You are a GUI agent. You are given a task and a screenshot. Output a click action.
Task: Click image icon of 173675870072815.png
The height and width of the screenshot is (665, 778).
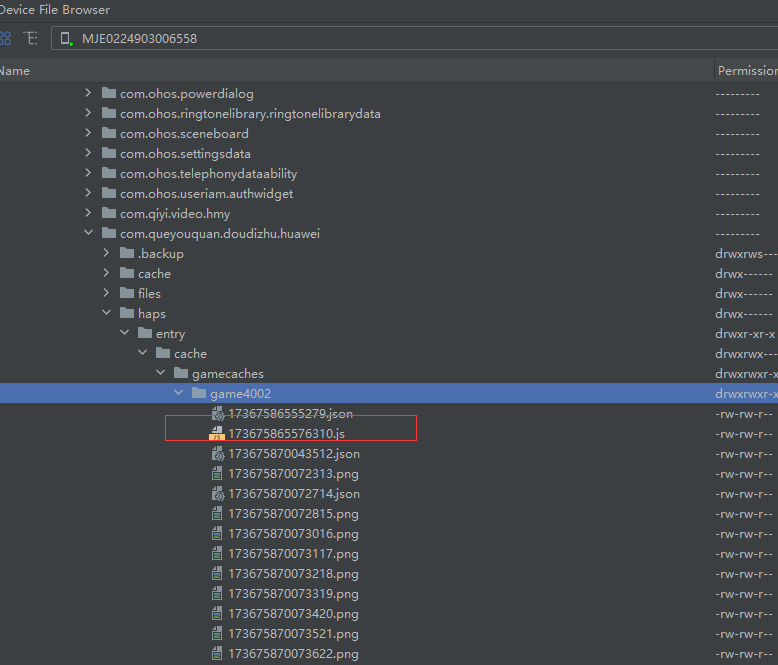[217, 514]
